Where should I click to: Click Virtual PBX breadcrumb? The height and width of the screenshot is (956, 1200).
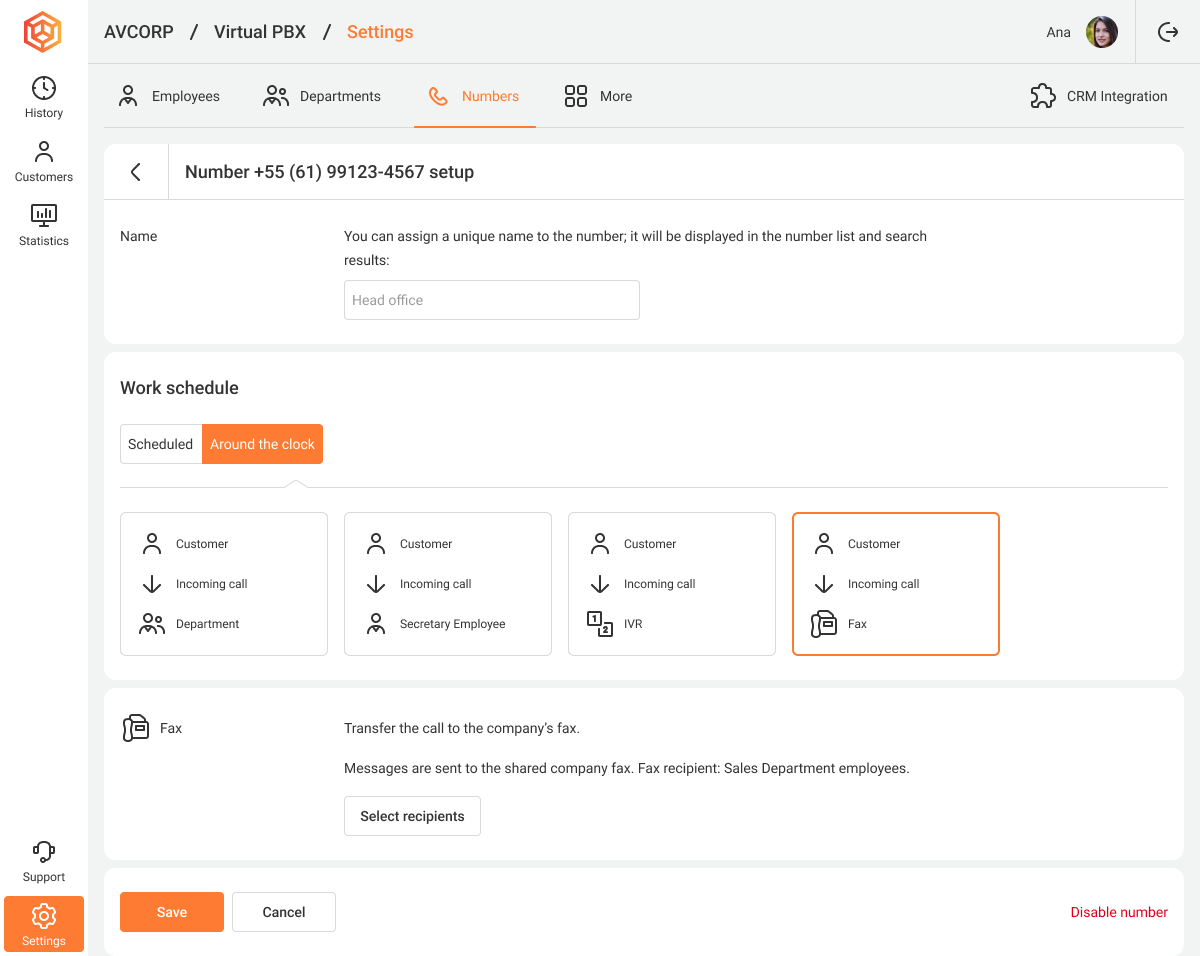[x=260, y=32]
